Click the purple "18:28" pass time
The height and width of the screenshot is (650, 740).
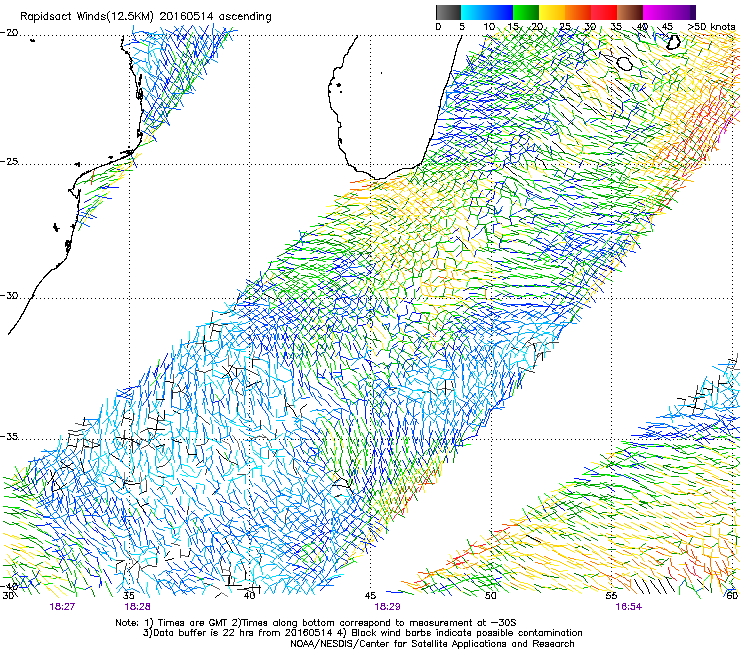pos(137,607)
